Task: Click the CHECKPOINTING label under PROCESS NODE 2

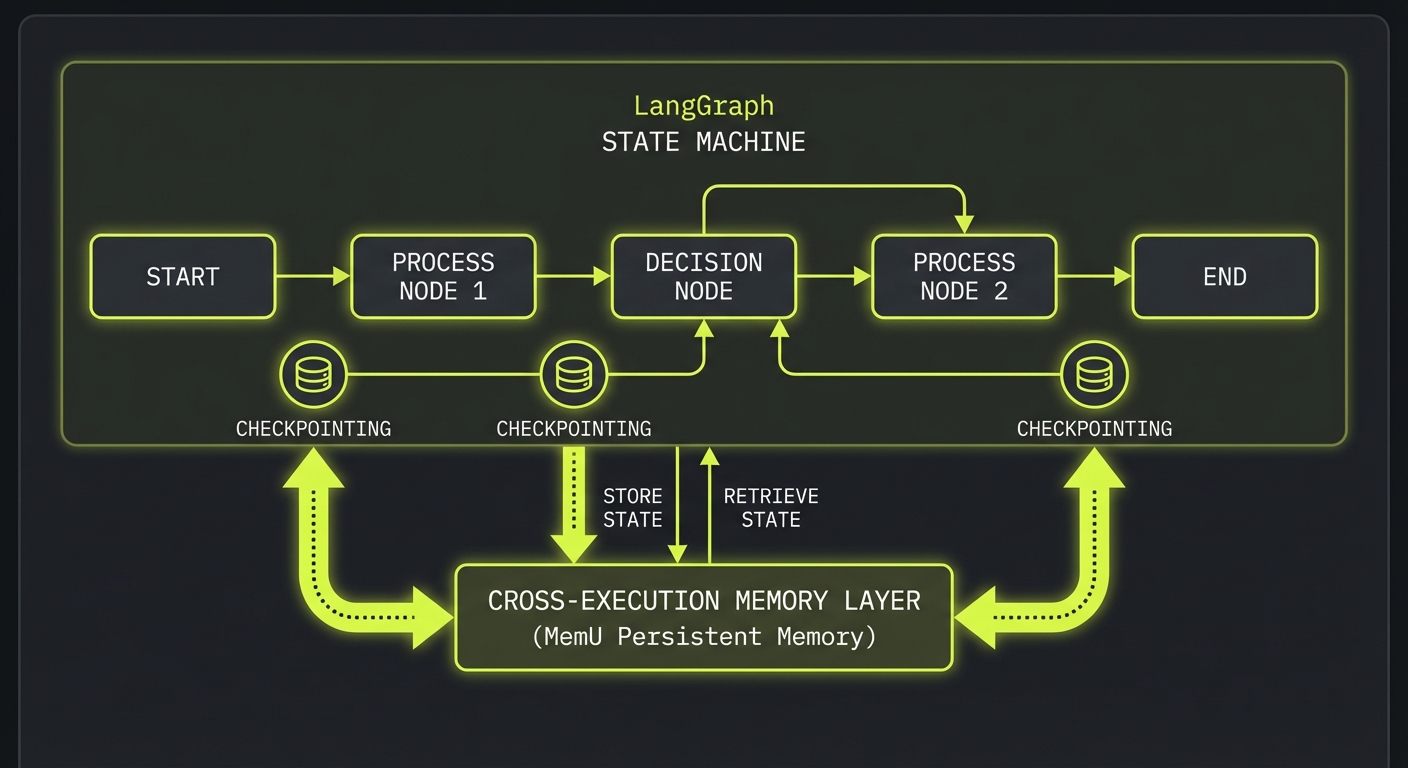Action: pos(1094,429)
